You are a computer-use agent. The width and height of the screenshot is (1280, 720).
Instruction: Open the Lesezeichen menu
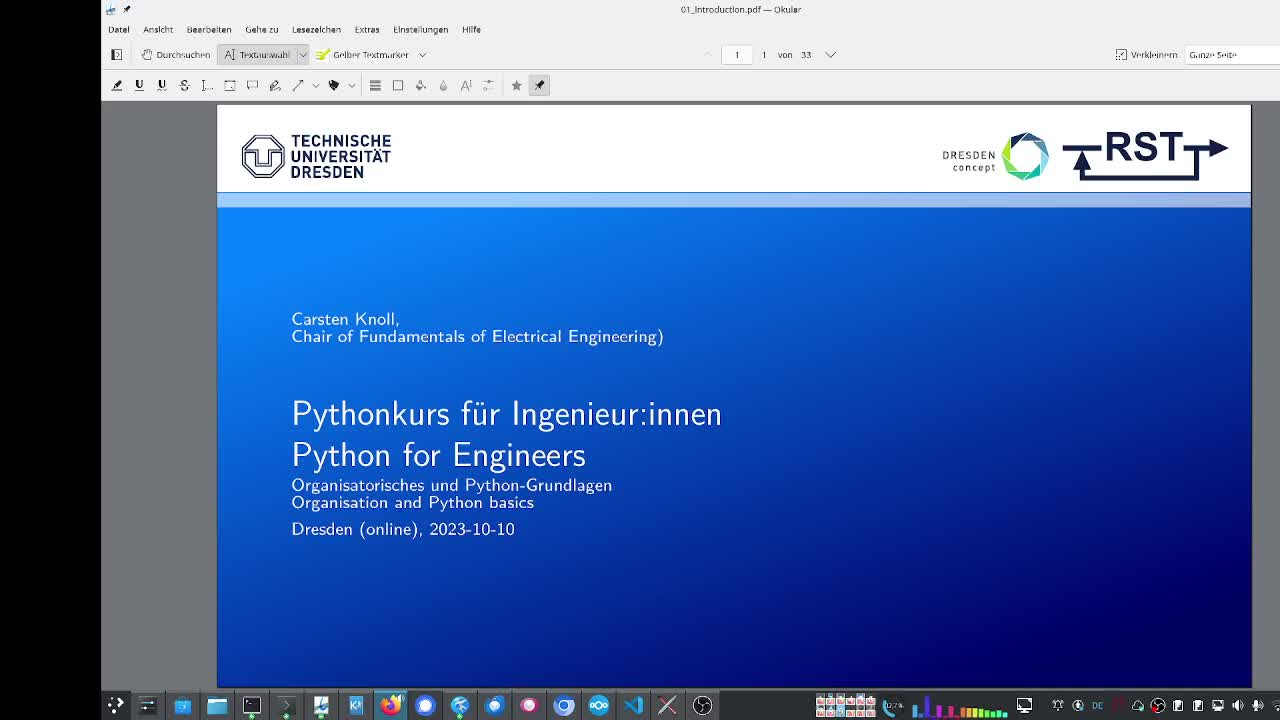coord(316,30)
